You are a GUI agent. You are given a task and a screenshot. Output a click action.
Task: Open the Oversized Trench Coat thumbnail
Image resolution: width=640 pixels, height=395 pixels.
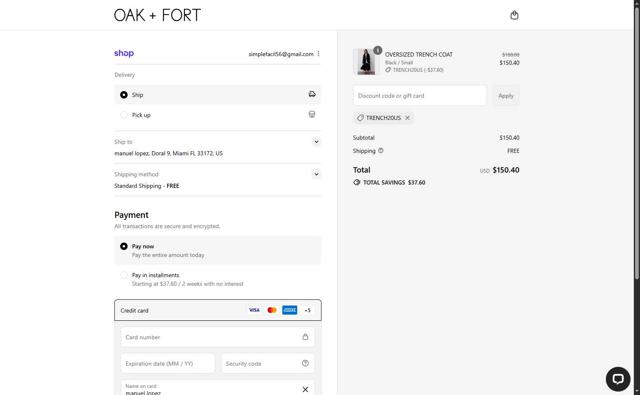coord(366,62)
